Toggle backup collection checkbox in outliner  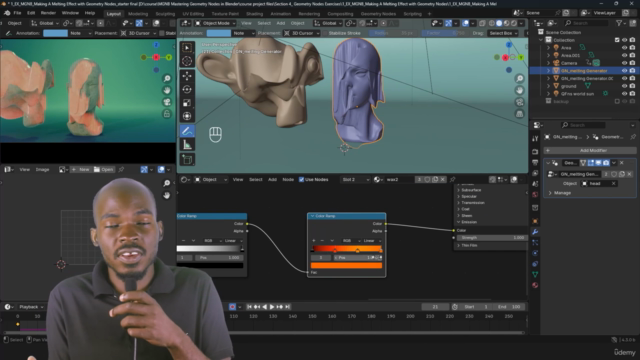pyautogui.click(x=617, y=101)
